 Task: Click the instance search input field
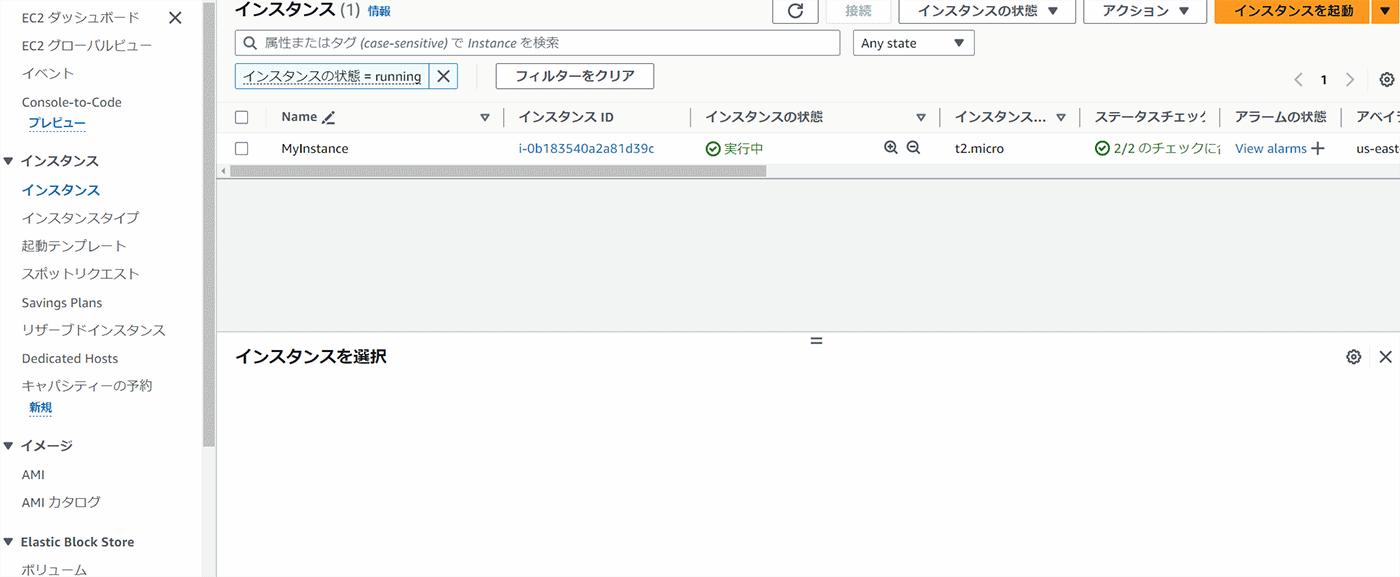538,43
